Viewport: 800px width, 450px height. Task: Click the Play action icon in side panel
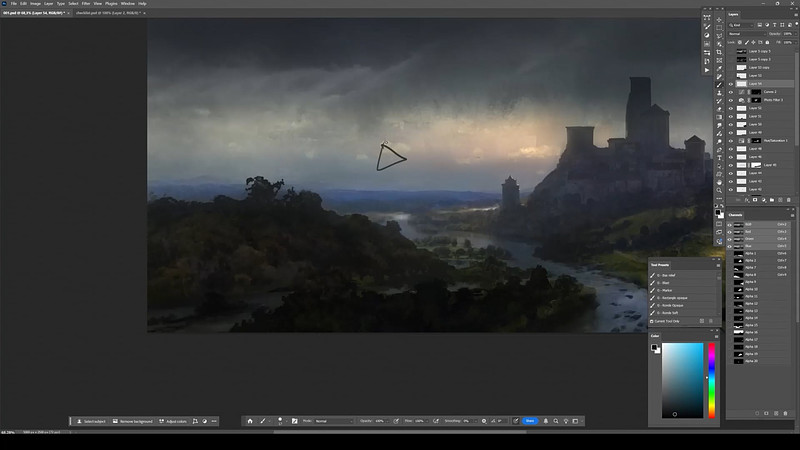coord(707,70)
